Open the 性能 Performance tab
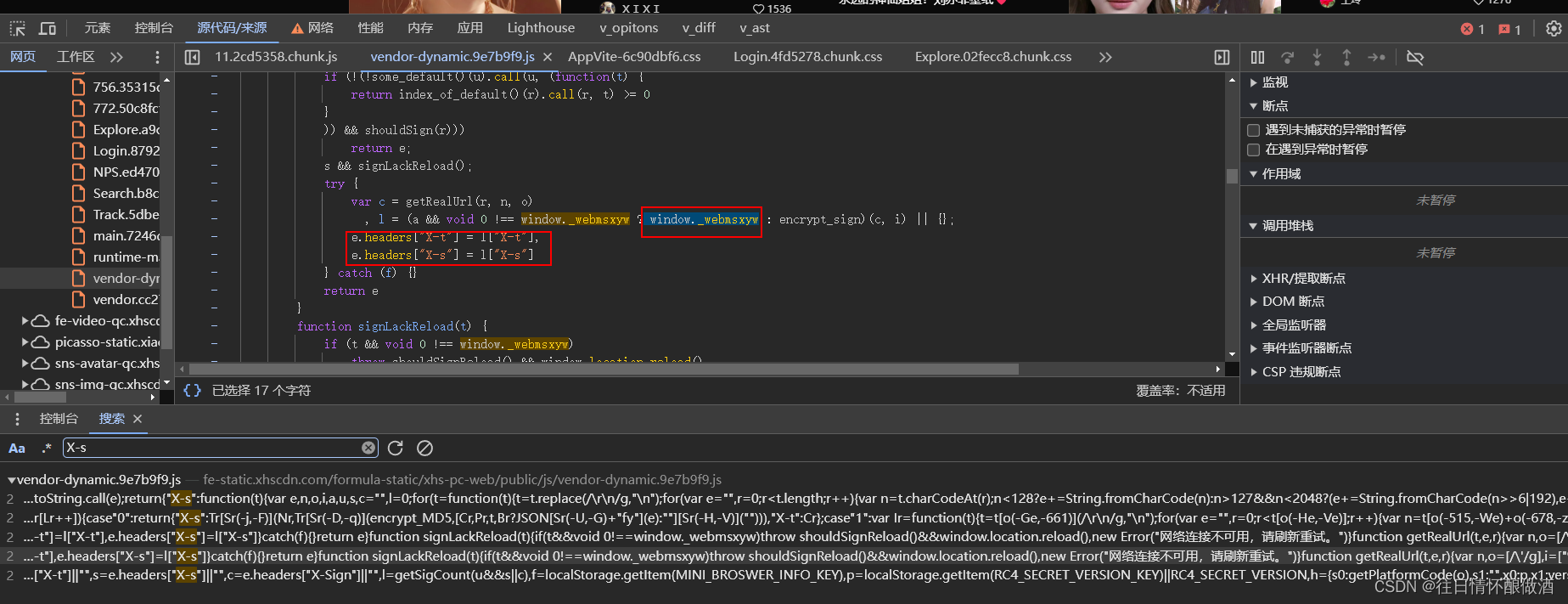Viewport: 1568px width, 604px height. click(x=370, y=28)
